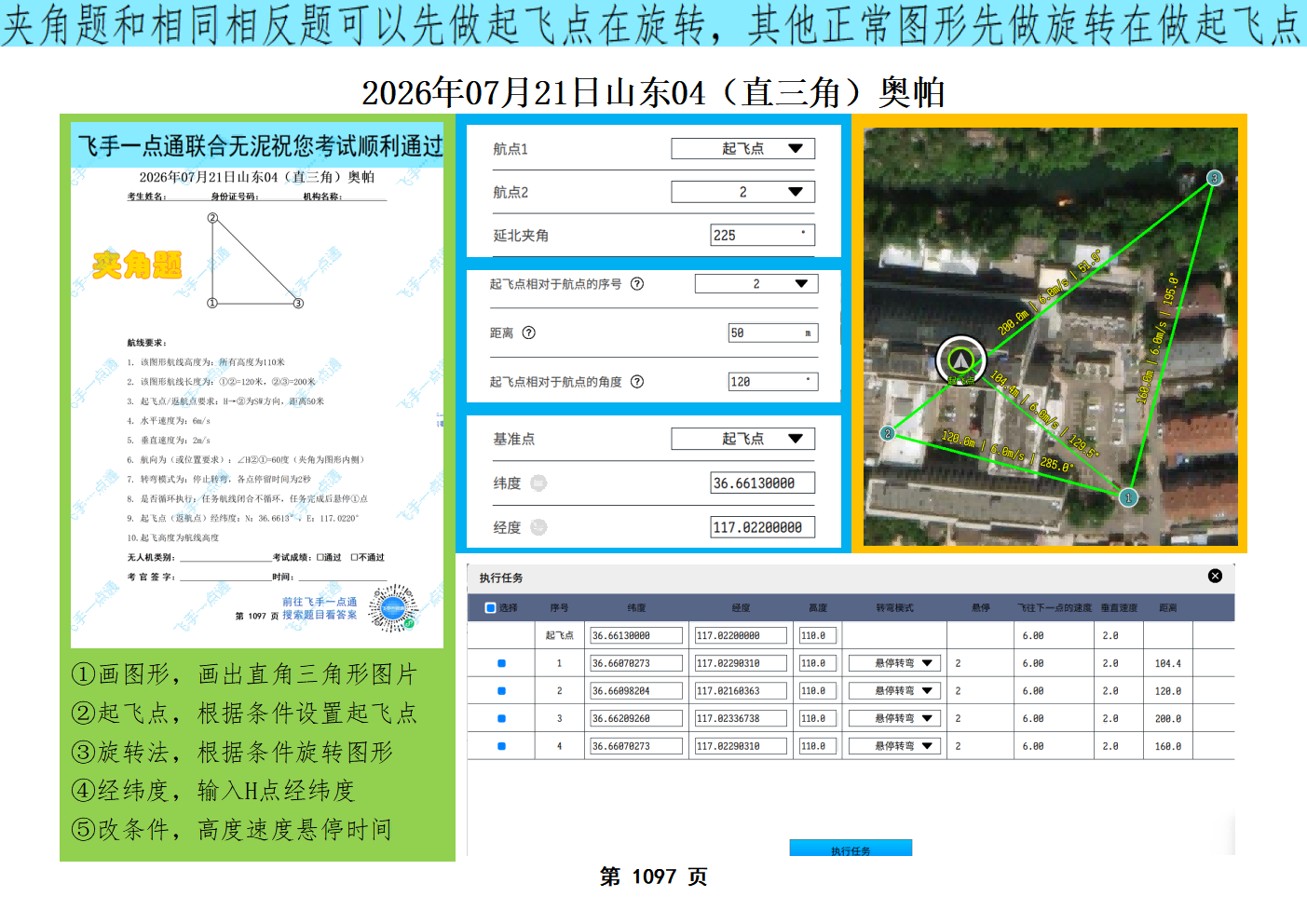Click the triangle diagram on exam sheet
Screen dimensions: 1307x924
(x=254, y=260)
